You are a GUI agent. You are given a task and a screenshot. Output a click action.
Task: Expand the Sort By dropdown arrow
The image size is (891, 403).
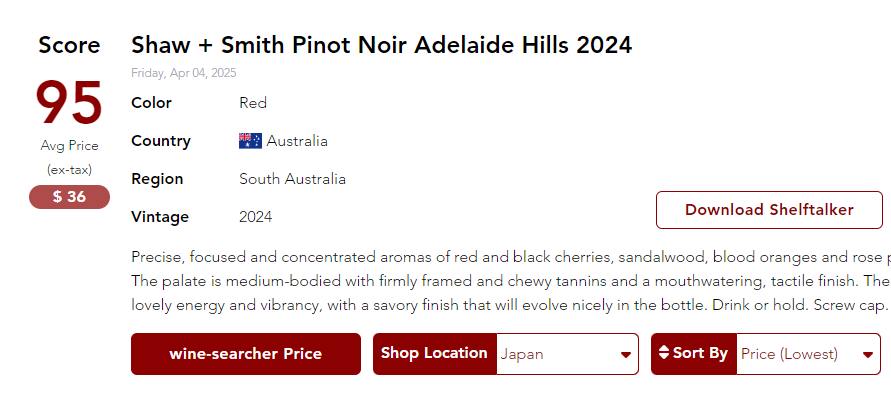tap(868, 355)
